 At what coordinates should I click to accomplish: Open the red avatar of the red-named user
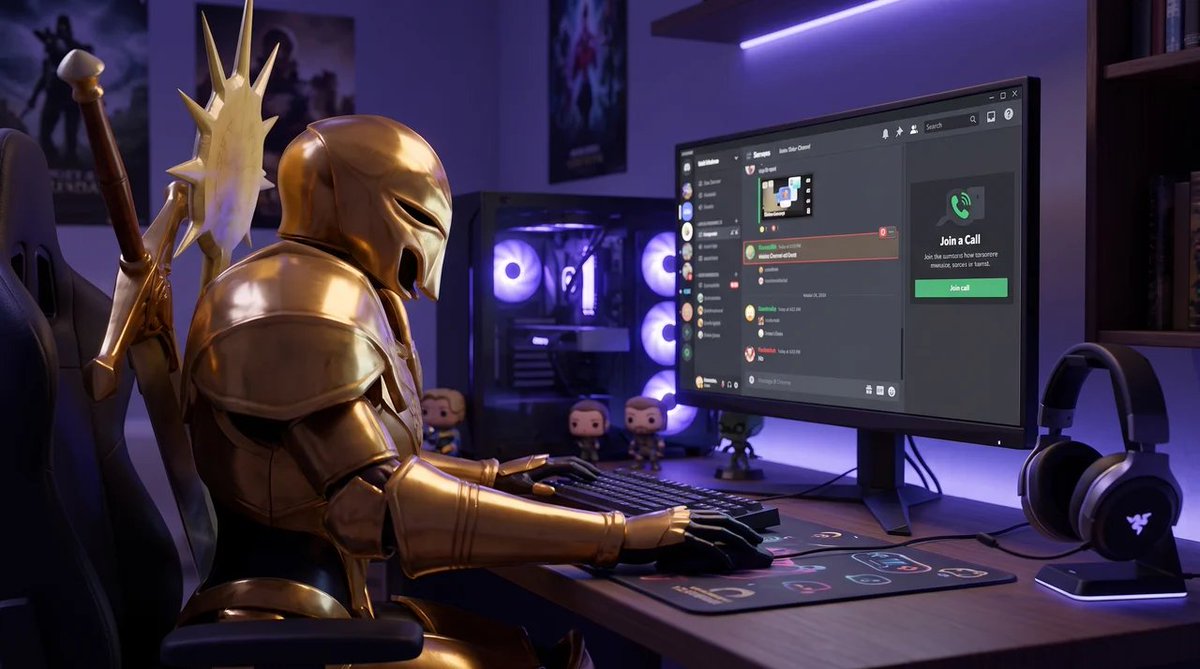pos(750,353)
